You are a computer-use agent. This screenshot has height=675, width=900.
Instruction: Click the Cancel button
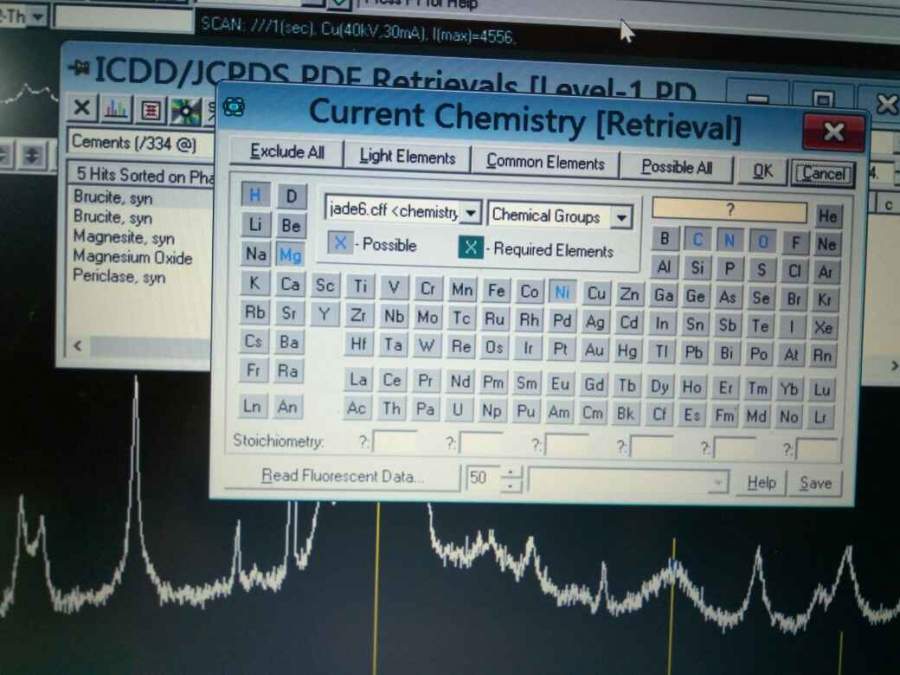pos(824,173)
